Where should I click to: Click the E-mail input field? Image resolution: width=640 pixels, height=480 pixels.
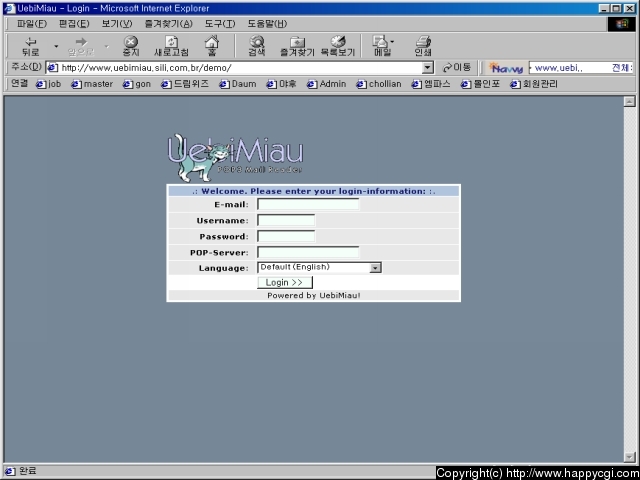308,204
